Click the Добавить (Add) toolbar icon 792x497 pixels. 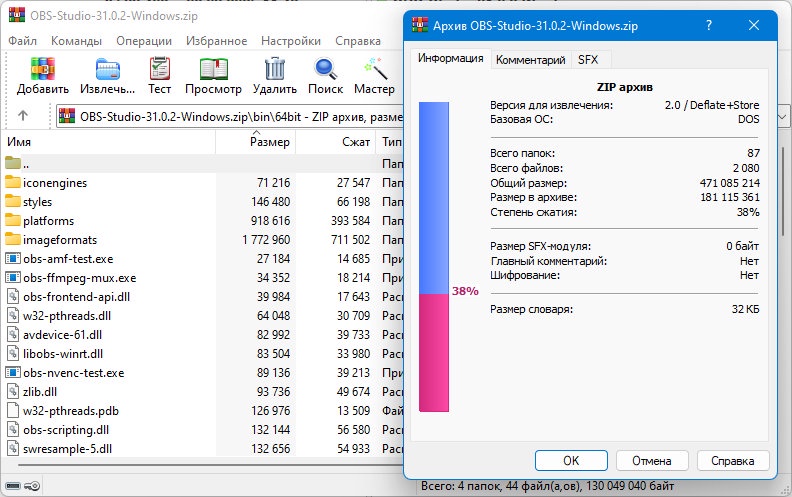tap(42, 69)
